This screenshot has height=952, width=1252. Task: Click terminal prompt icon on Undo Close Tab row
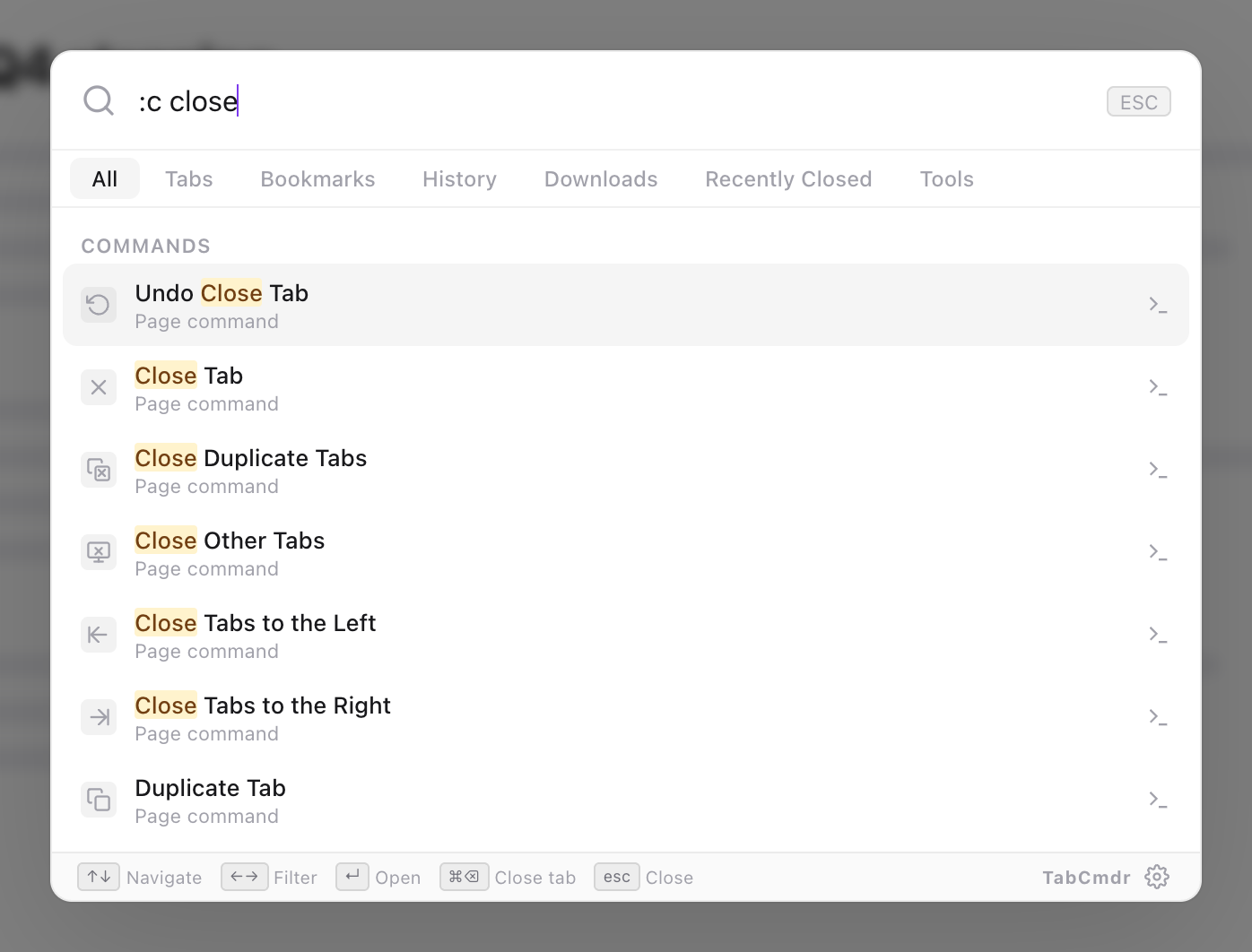[x=1158, y=305]
